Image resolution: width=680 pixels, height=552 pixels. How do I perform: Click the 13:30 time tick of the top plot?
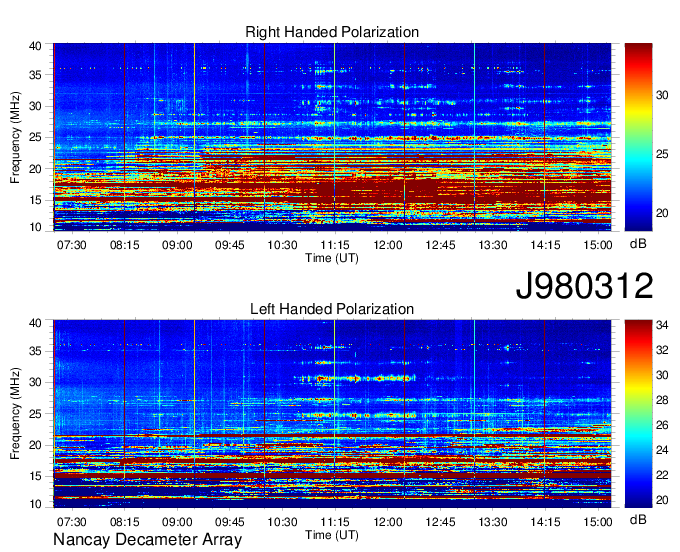coord(493,245)
